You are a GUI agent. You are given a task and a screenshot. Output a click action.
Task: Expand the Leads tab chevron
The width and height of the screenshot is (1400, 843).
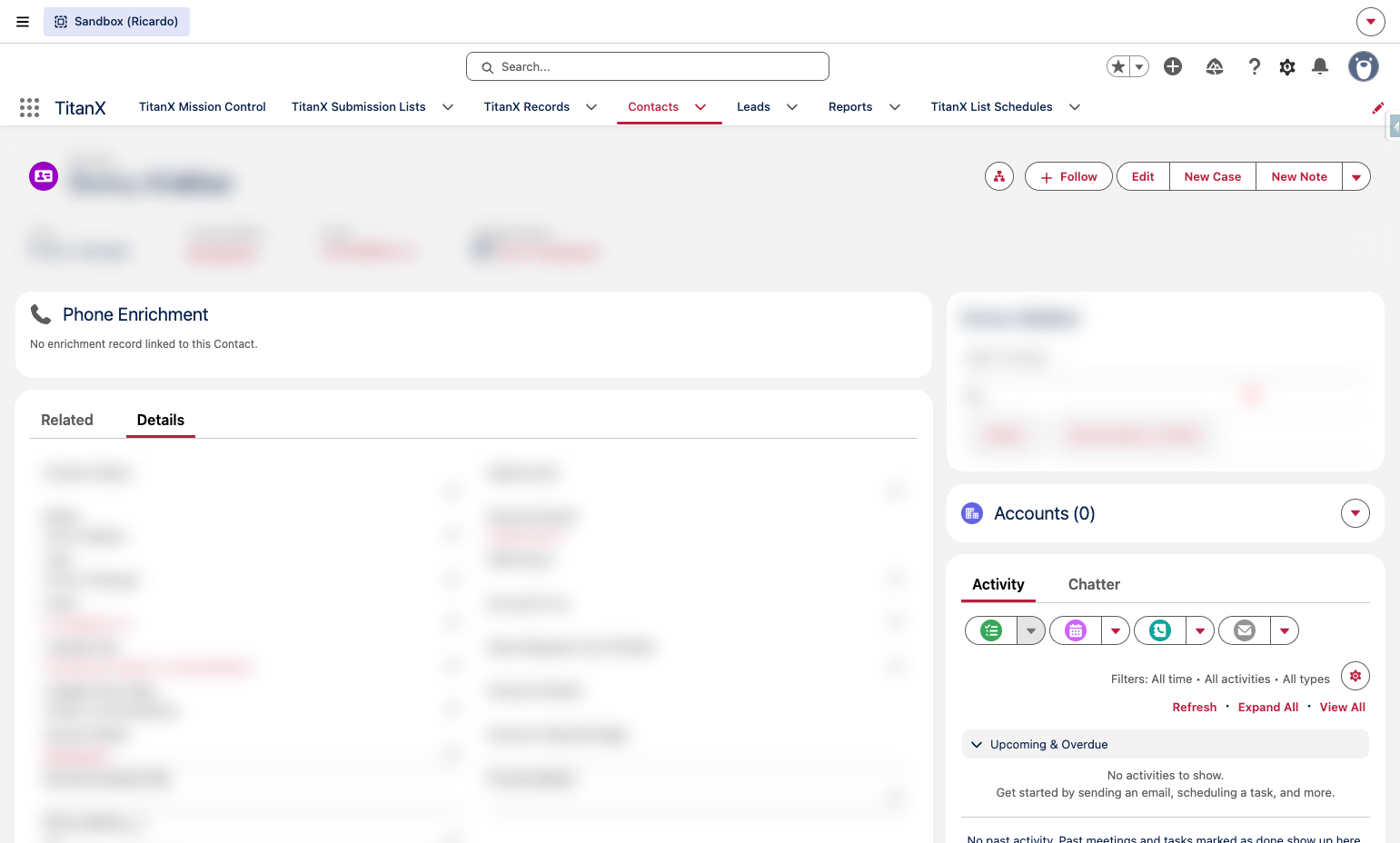[x=792, y=107]
